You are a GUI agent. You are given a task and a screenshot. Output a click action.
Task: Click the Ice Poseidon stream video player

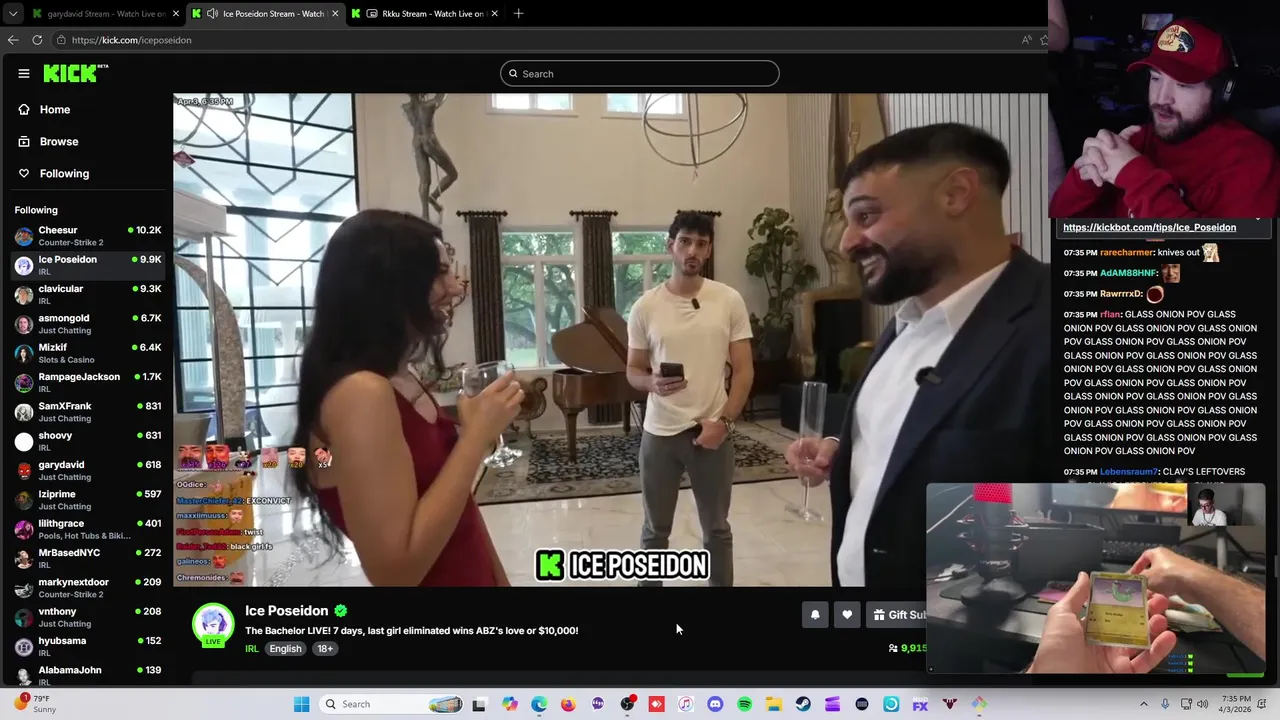[x=610, y=340]
